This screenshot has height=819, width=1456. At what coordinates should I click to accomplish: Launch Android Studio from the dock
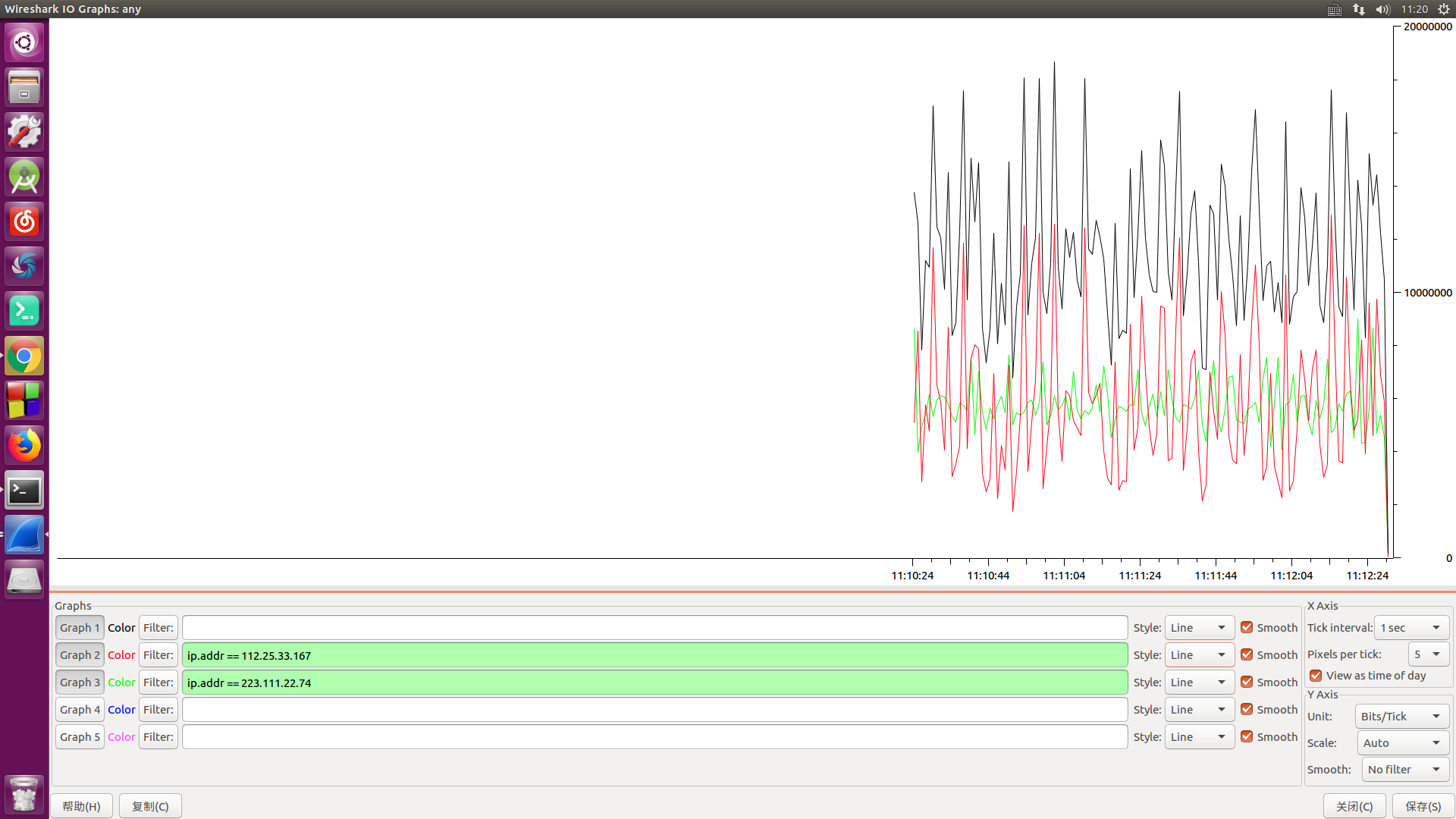tap(24, 177)
